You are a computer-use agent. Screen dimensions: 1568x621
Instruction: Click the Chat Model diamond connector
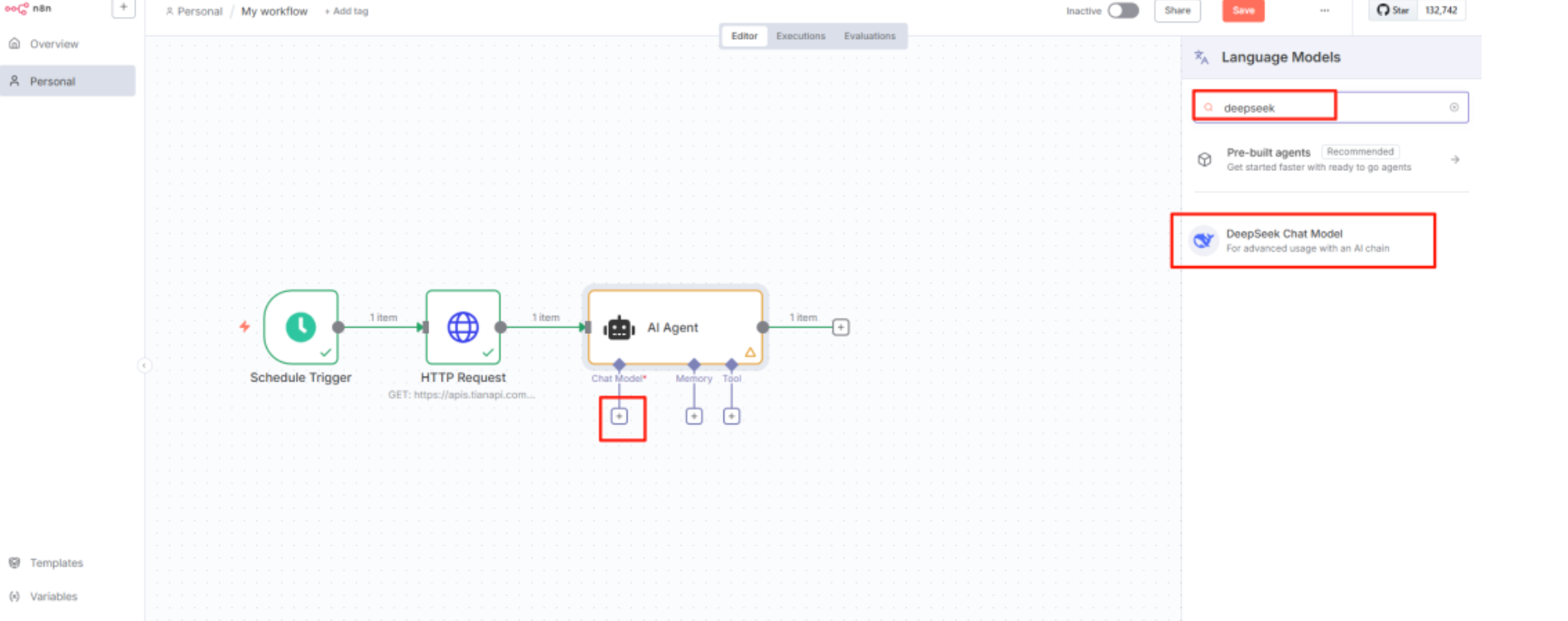pos(619,365)
